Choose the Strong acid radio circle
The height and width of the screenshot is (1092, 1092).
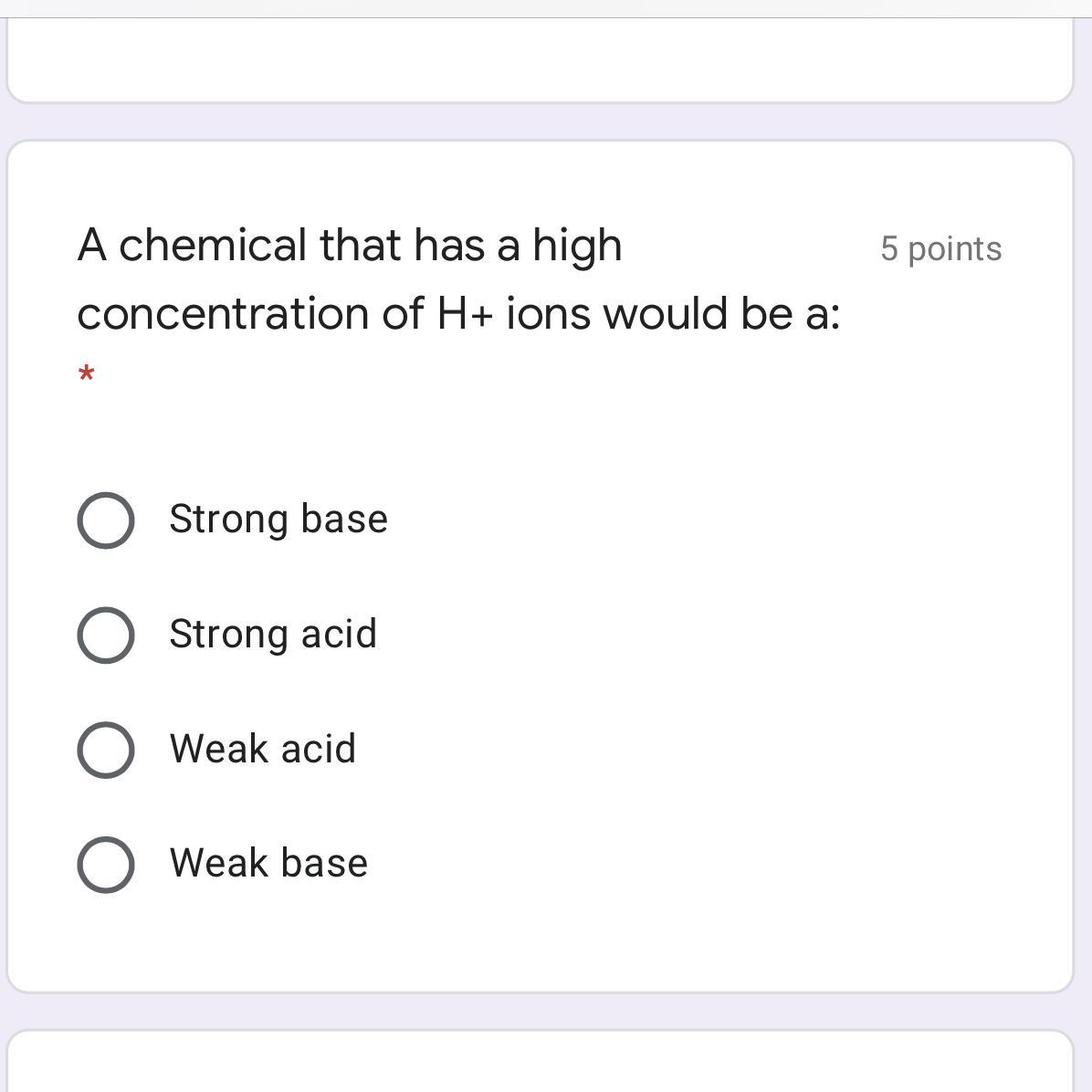click(x=106, y=635)
